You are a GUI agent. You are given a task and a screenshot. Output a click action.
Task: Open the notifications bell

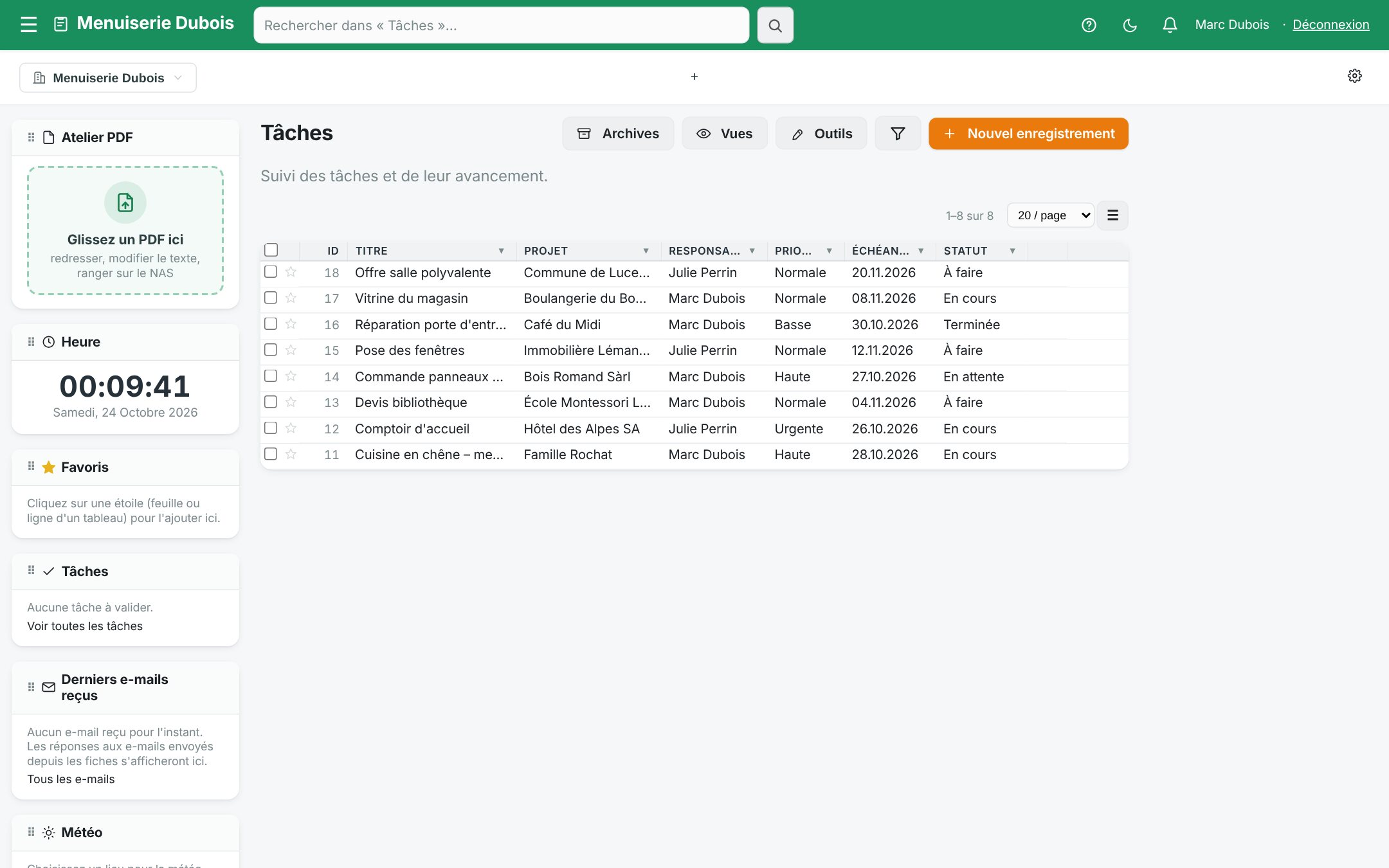point(1170,25)
